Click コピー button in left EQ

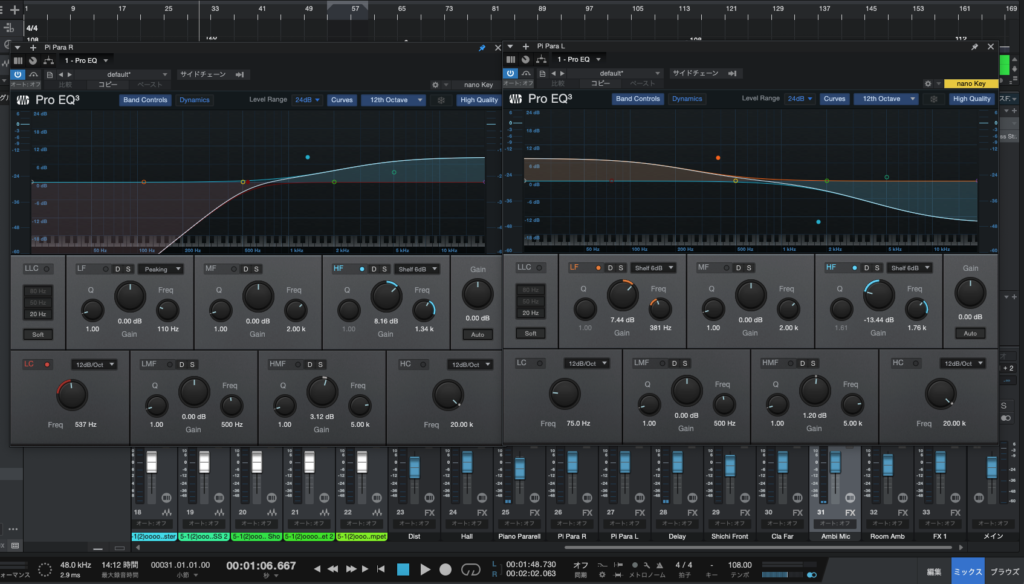point(108,85)
